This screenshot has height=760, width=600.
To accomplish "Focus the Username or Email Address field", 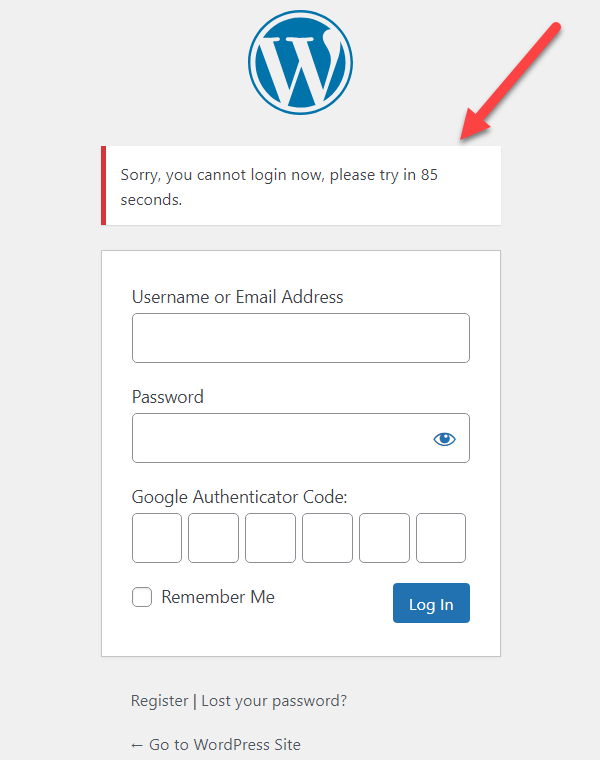I will click(301, 338).
